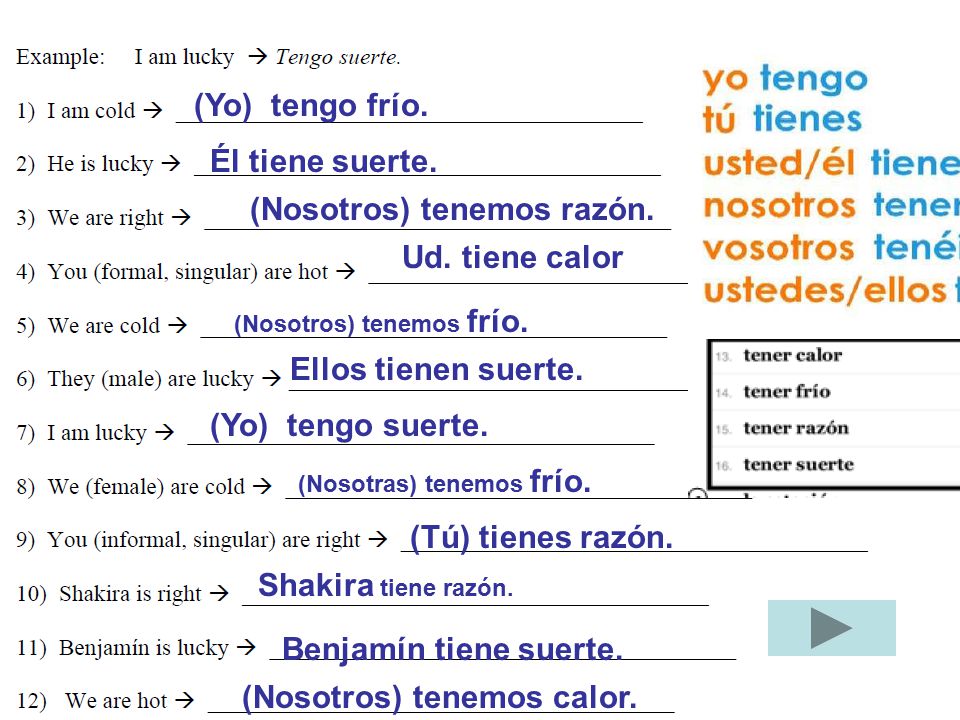The height and width of the screenshot is (720, 960).
Task: Click the prompt '1) I am cold'
Action: tap(76, 111)
